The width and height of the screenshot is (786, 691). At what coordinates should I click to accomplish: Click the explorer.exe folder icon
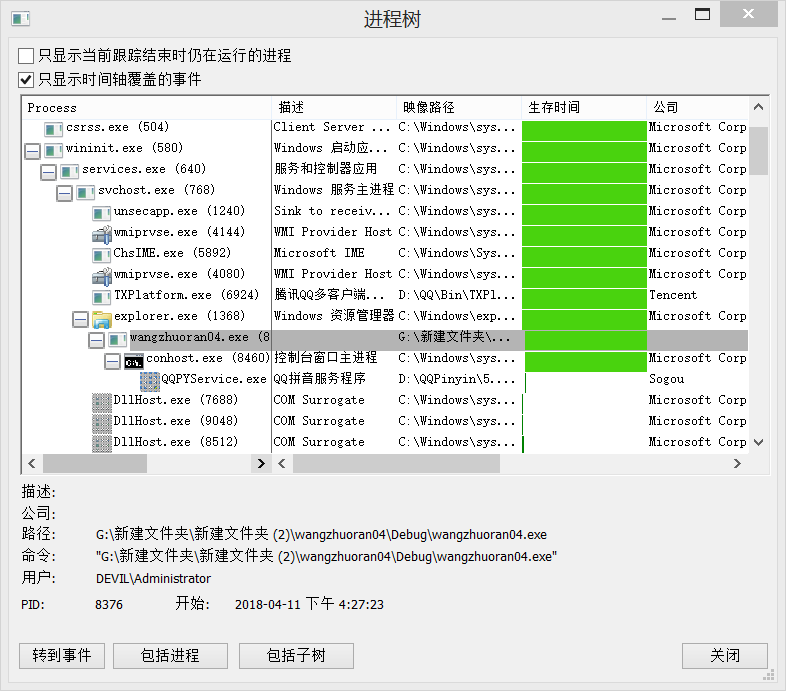pos(102,319)
